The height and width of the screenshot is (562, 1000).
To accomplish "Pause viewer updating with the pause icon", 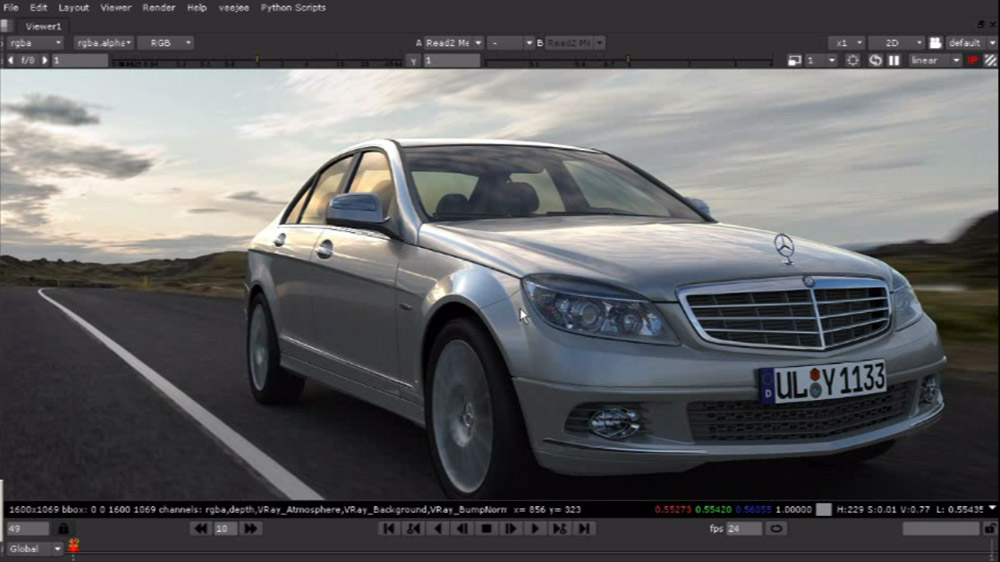I will 894,61.
